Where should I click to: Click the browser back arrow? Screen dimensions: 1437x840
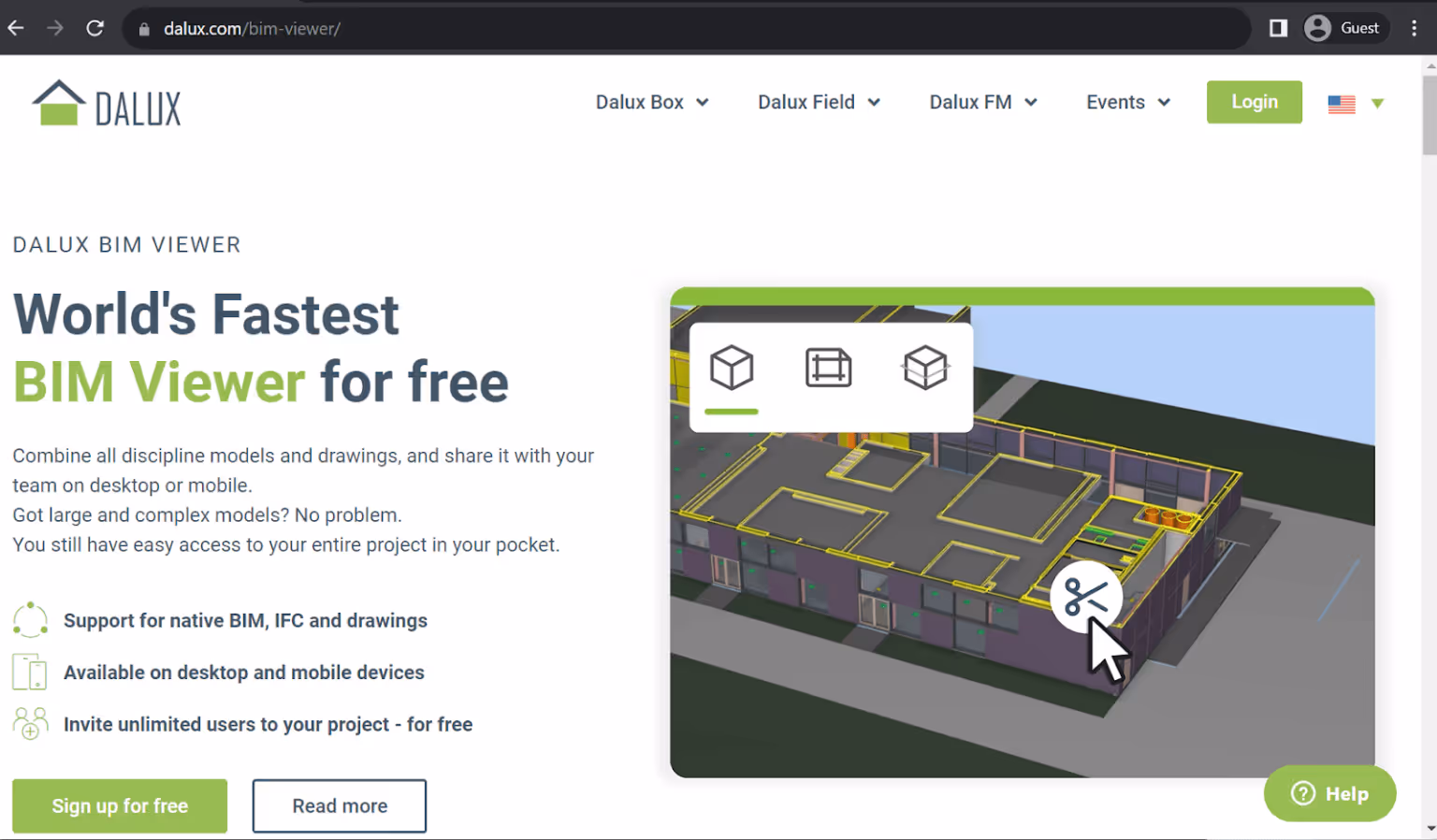click(x=15, y=28)
